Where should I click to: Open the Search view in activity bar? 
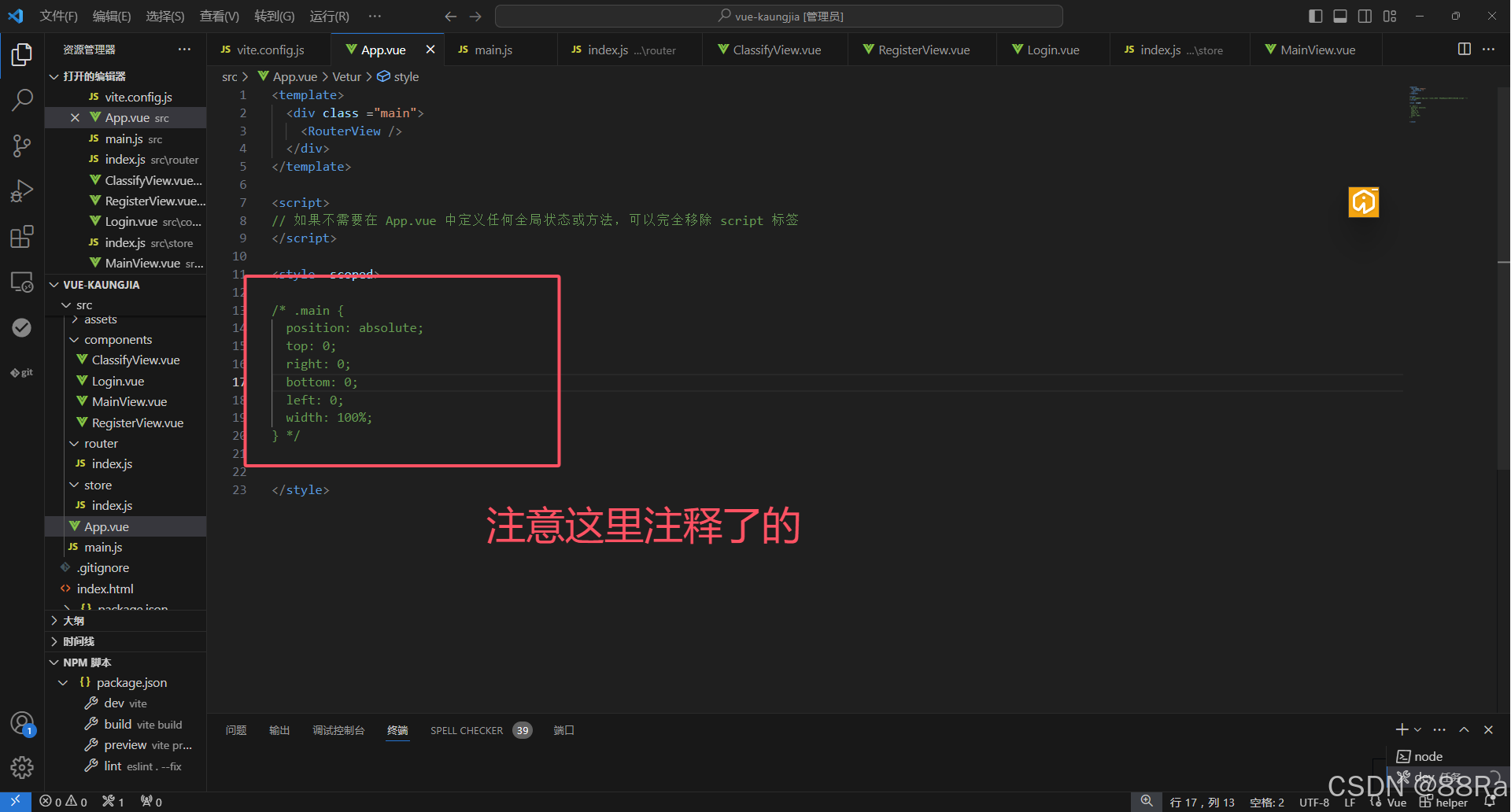click(x=21, y=100)
